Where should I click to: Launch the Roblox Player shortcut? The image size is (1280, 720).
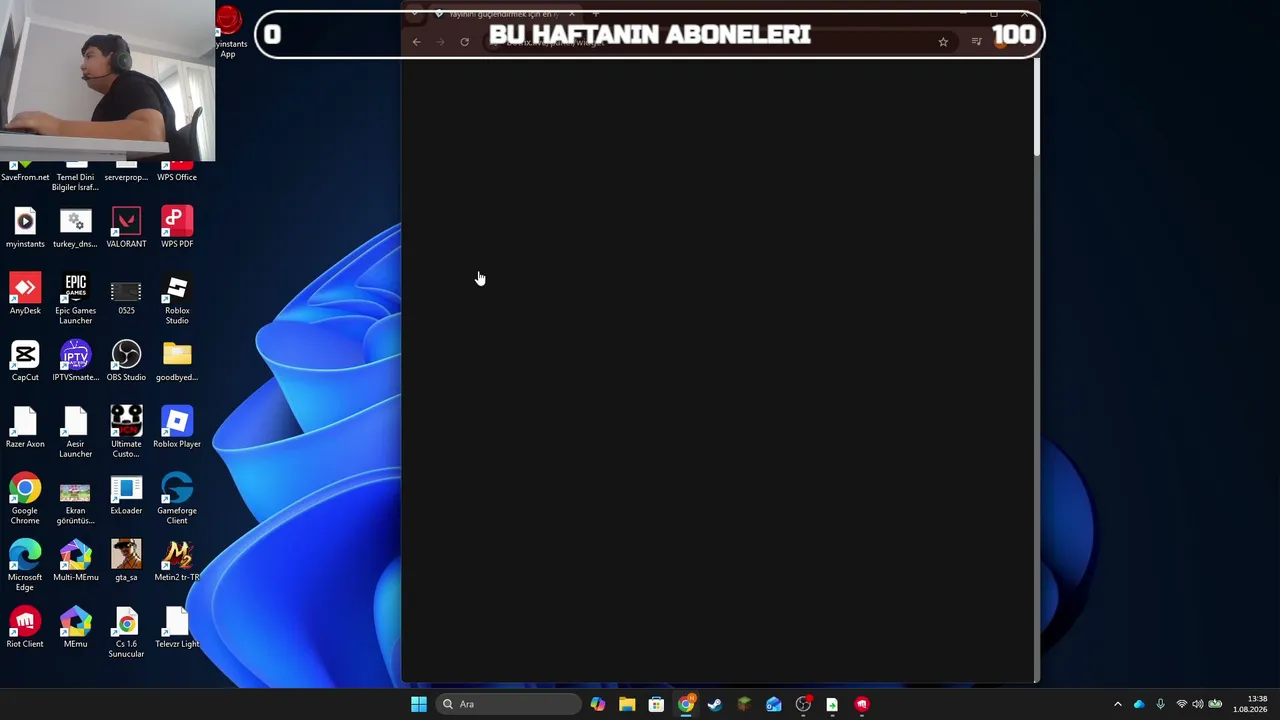[x=177, y=428]
